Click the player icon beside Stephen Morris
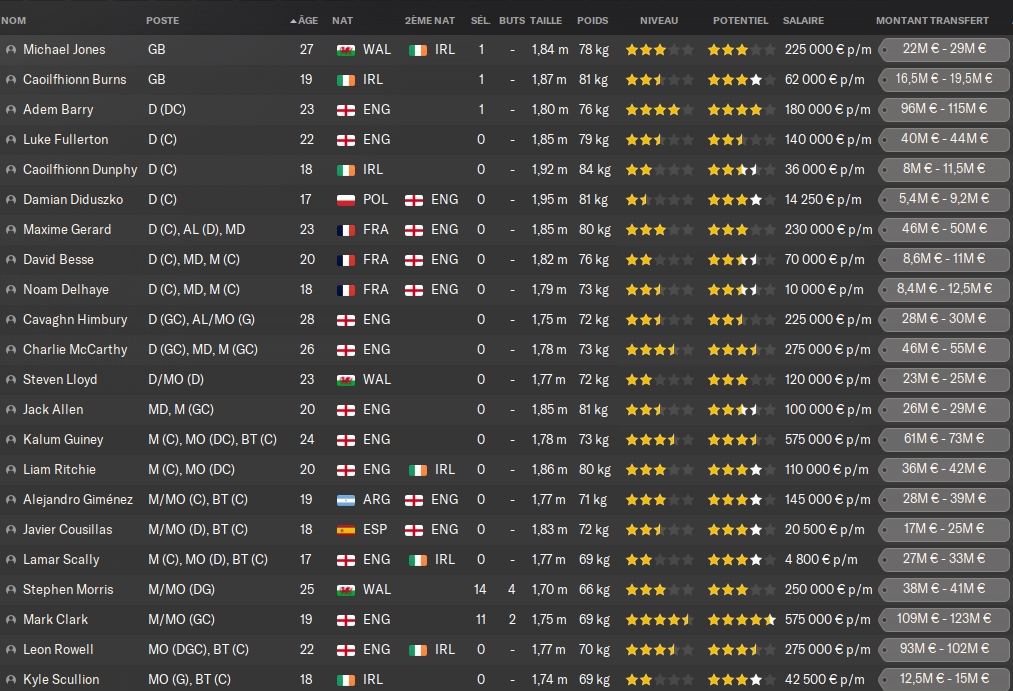Image resolution: width=1013 pixels, height=691 pixels. point(10,590)
